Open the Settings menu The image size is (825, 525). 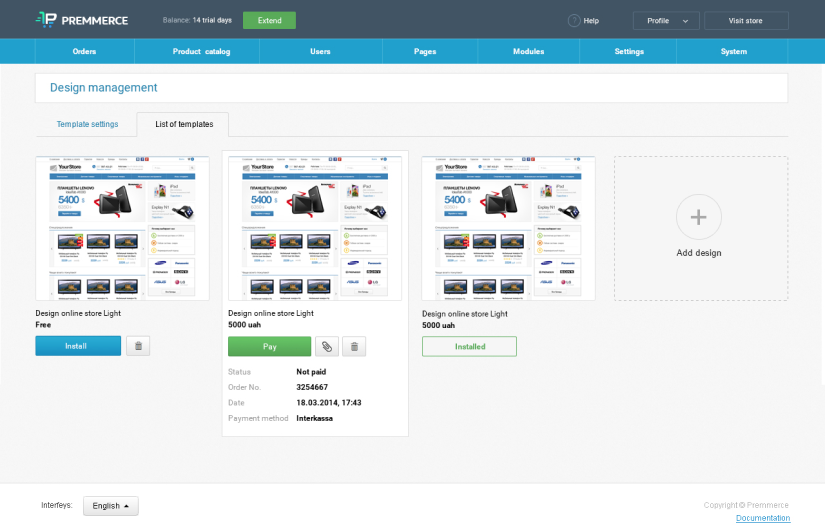pos(629,51)
